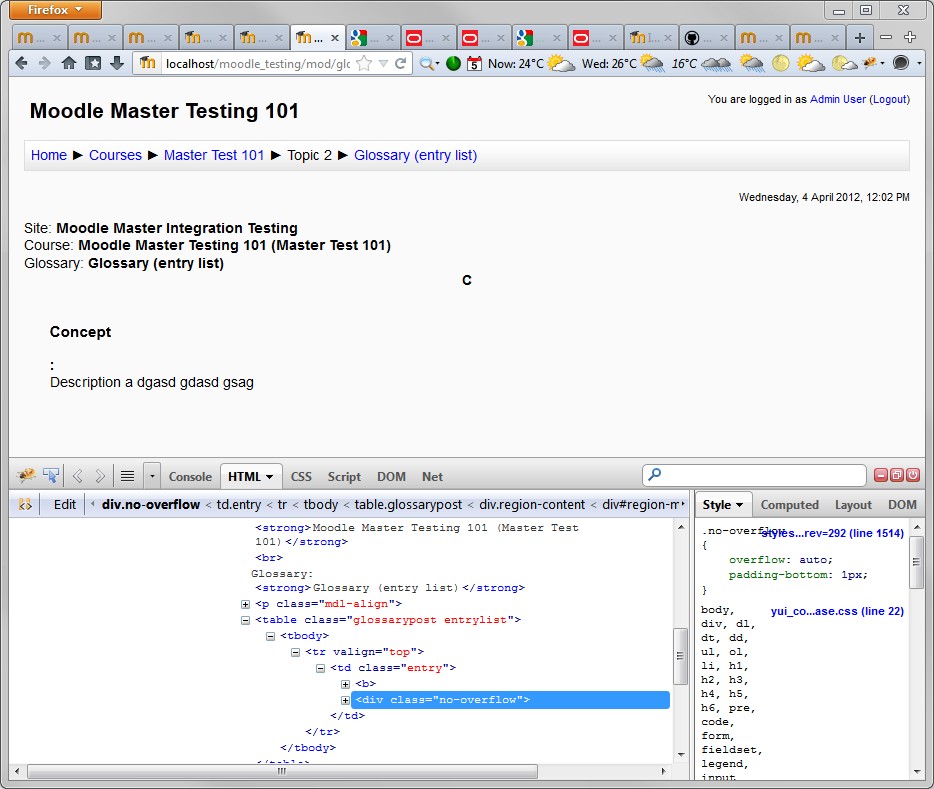Select table.glossarypost in the element path
Image resolution: width=934 pixels, height=789 pixels.
click(408, 504)
